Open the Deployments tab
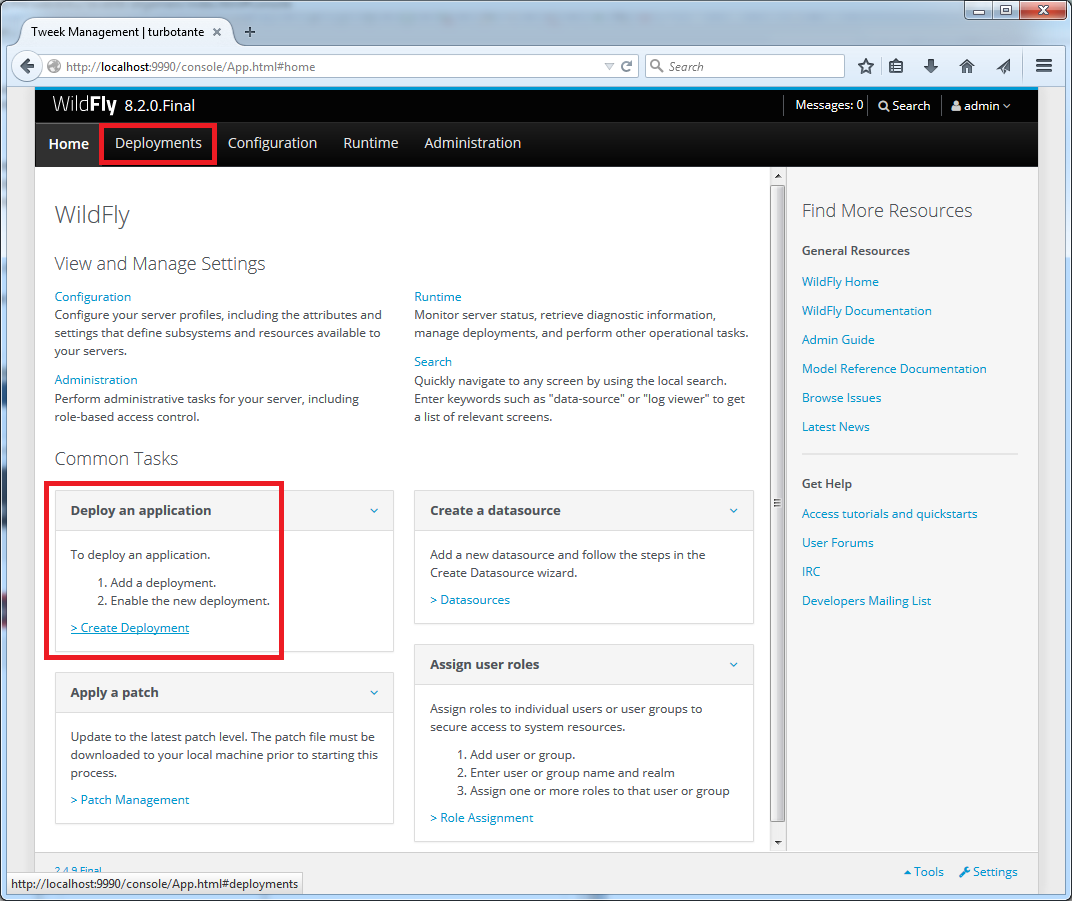1072x901 pixels. (158, 143)
